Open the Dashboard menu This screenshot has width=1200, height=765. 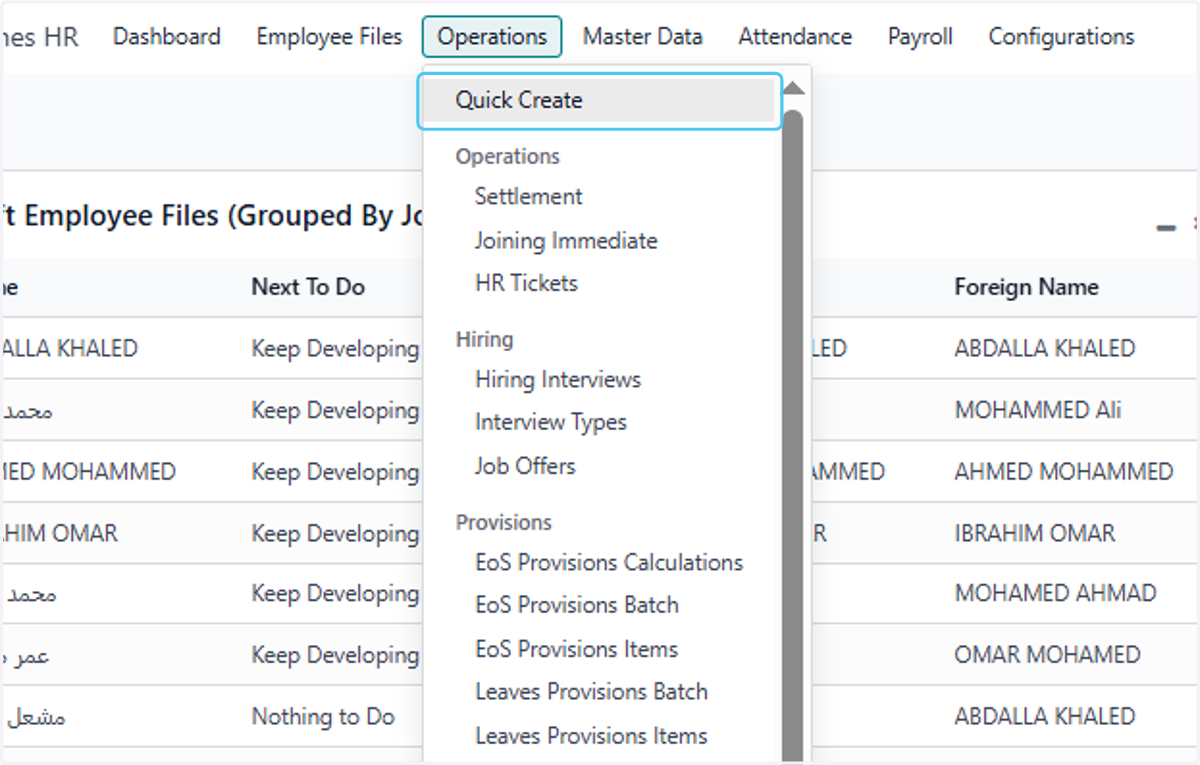point(166,37)
